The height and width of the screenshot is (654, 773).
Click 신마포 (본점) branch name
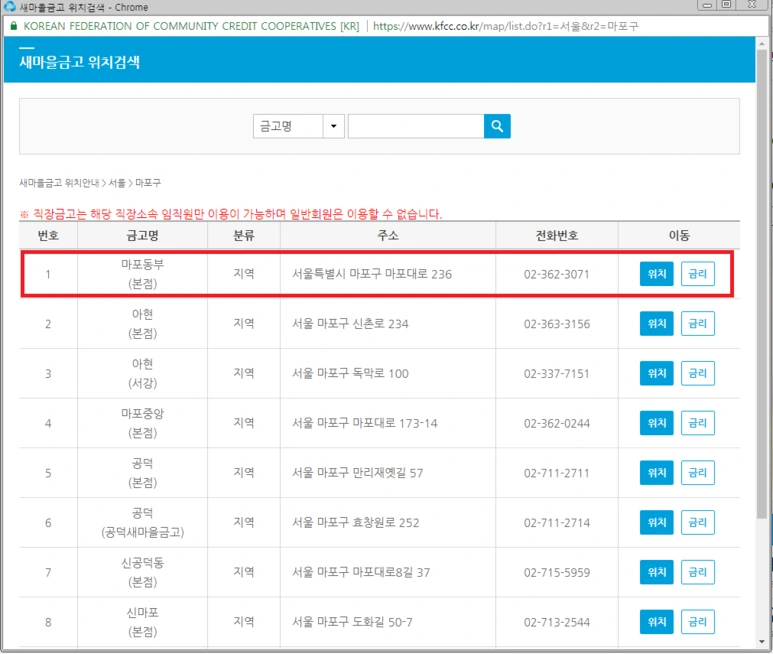click(x=142, y=622)
